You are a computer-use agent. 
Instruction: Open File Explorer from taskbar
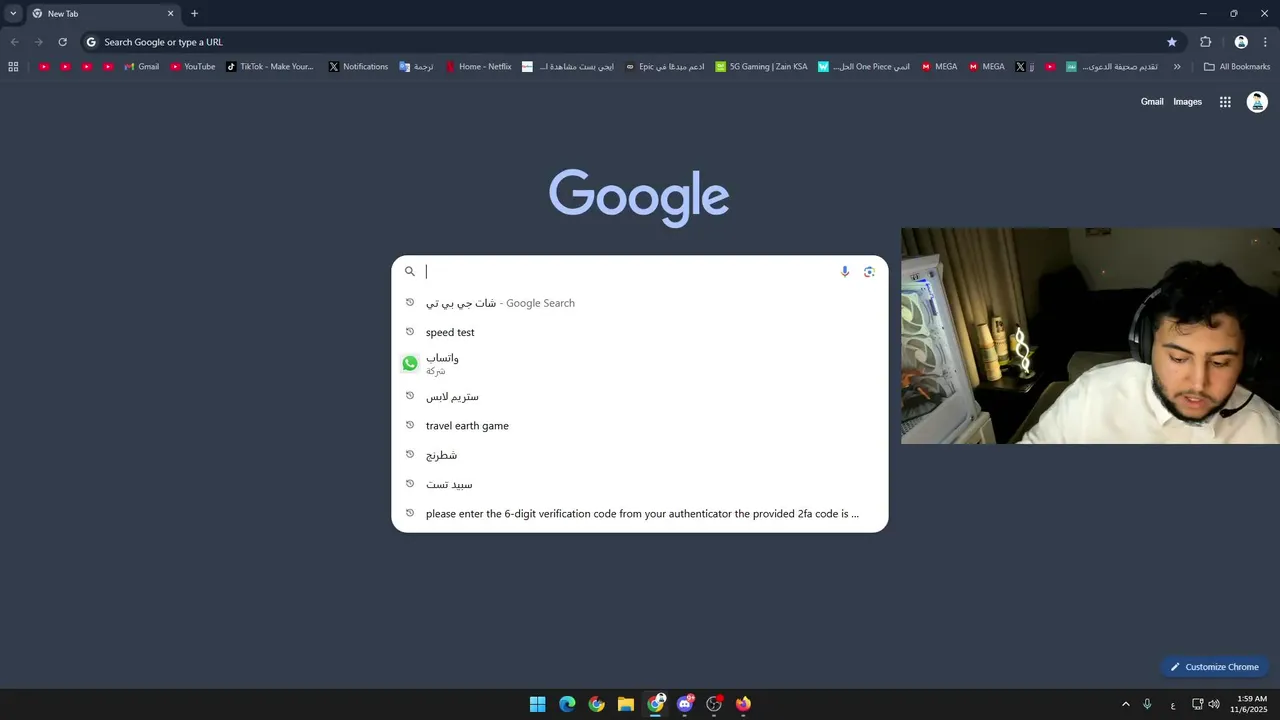click(x=626, y=704)
